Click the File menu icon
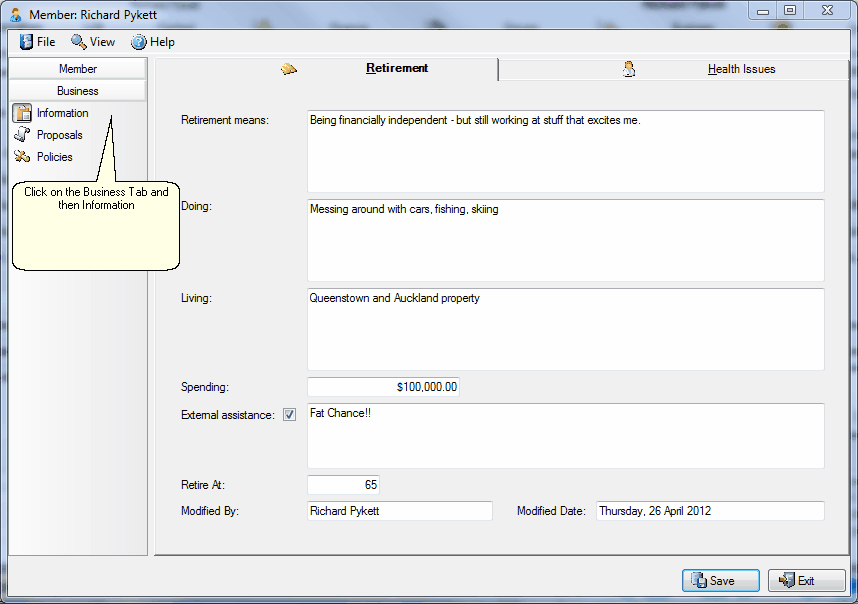The width and height of the screenshot is (858, 604). click(x=26, y=42)
